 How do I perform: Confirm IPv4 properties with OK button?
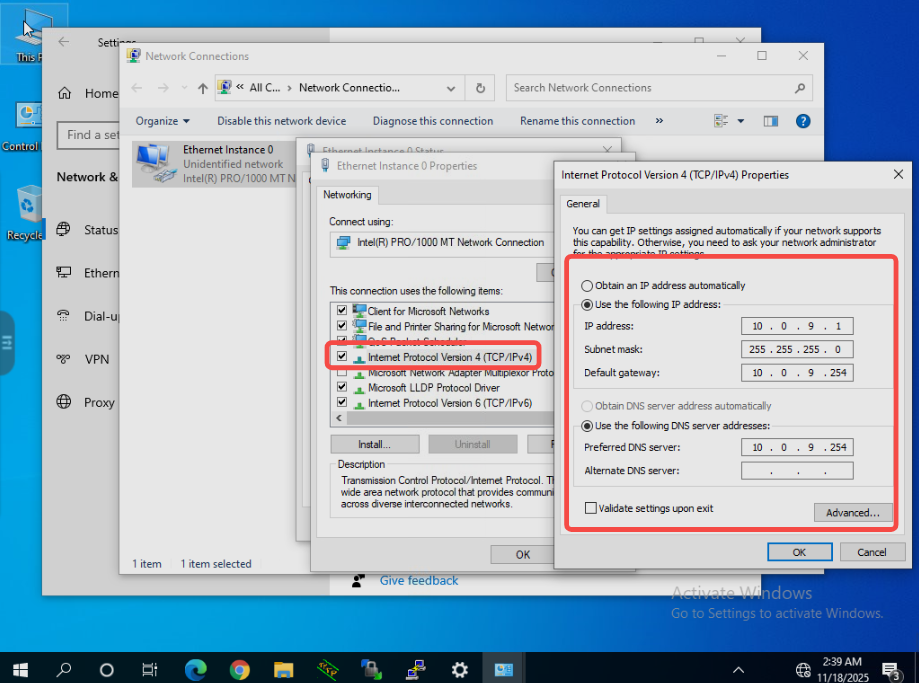coord(799,552)
